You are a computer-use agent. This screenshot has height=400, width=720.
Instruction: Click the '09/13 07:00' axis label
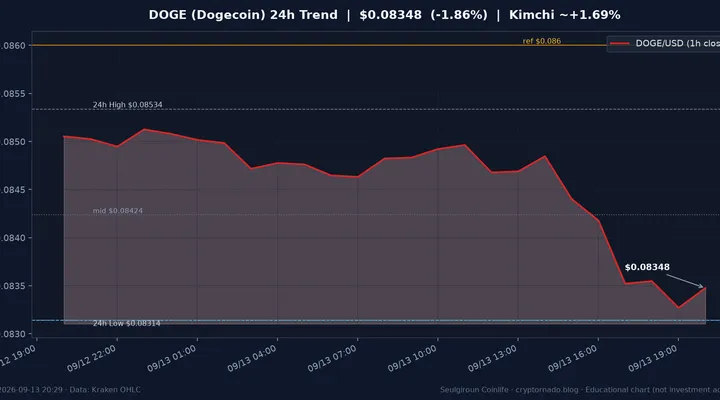pos(332,359)
